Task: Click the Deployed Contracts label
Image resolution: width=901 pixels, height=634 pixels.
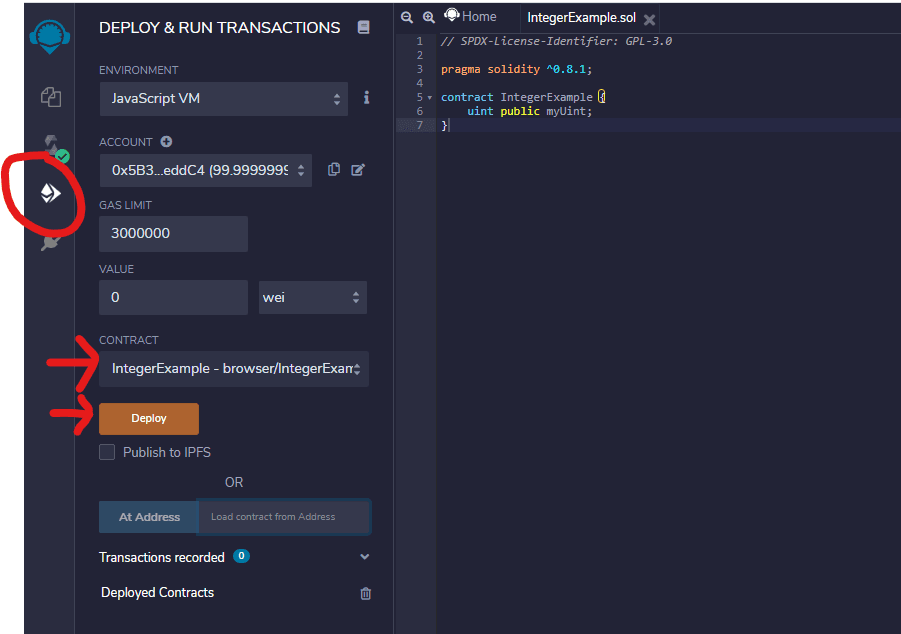Action: (157, 593)
